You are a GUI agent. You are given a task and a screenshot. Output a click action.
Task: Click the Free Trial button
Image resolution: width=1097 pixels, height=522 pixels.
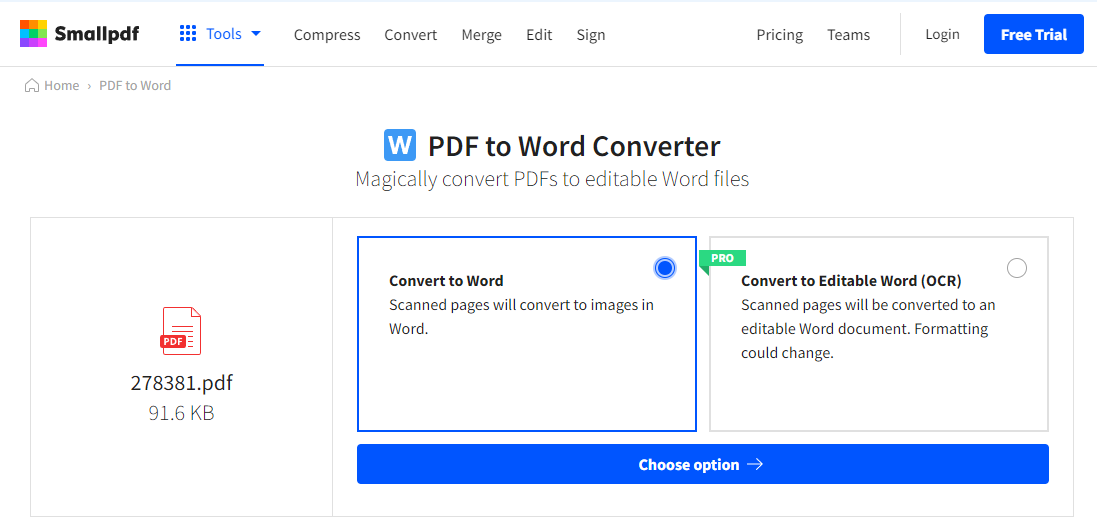1033,34
